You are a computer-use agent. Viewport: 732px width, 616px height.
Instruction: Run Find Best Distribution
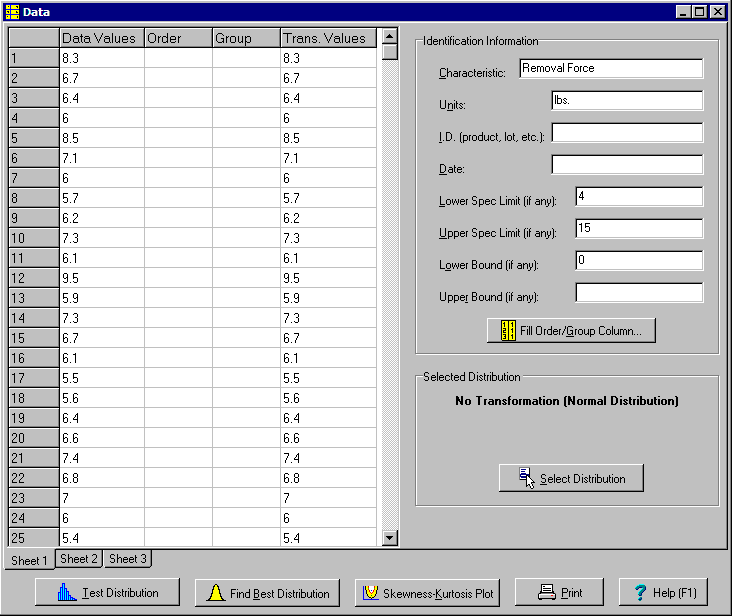coord(267,593)
